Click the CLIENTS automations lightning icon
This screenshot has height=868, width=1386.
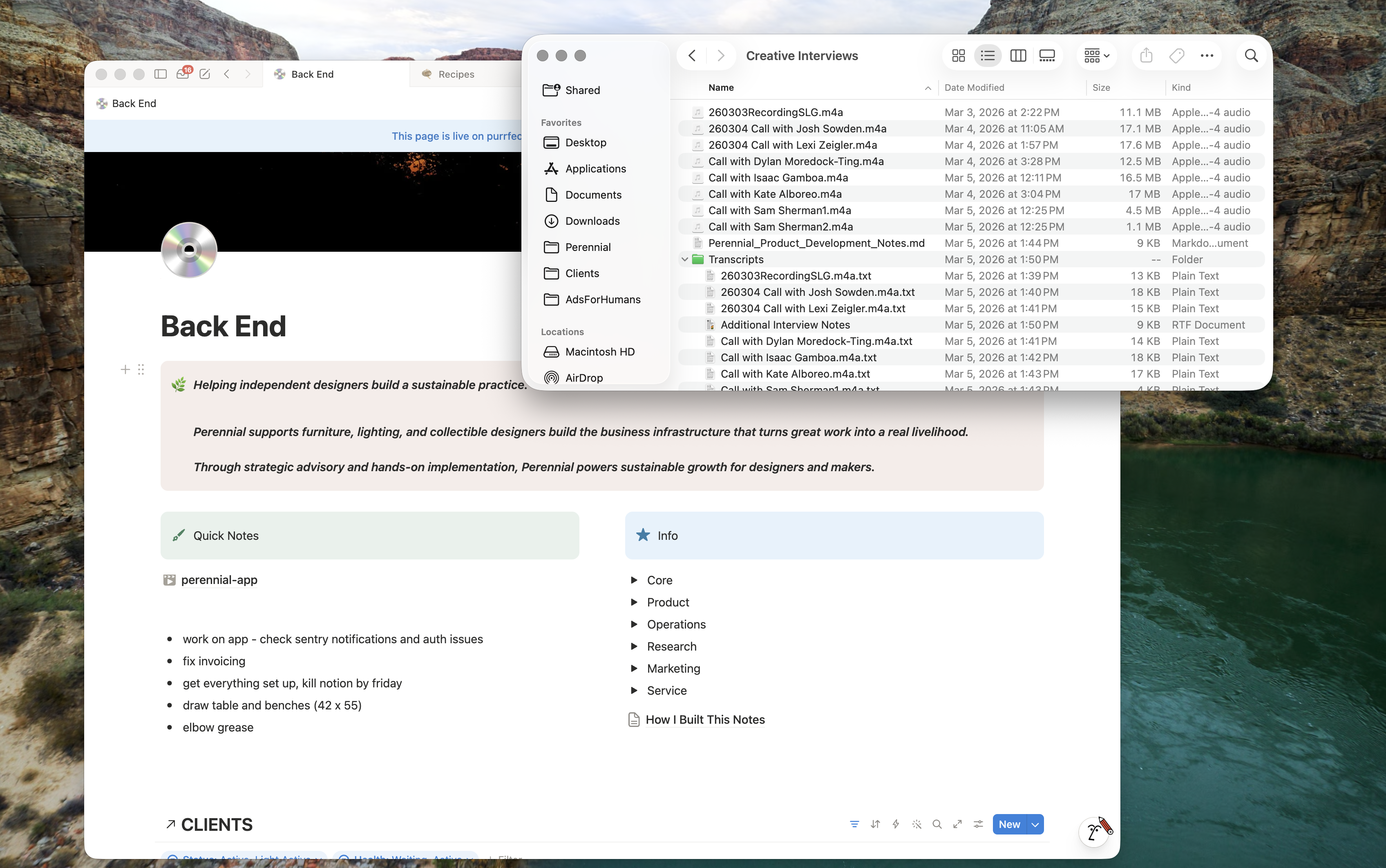(x=896, y=824)
